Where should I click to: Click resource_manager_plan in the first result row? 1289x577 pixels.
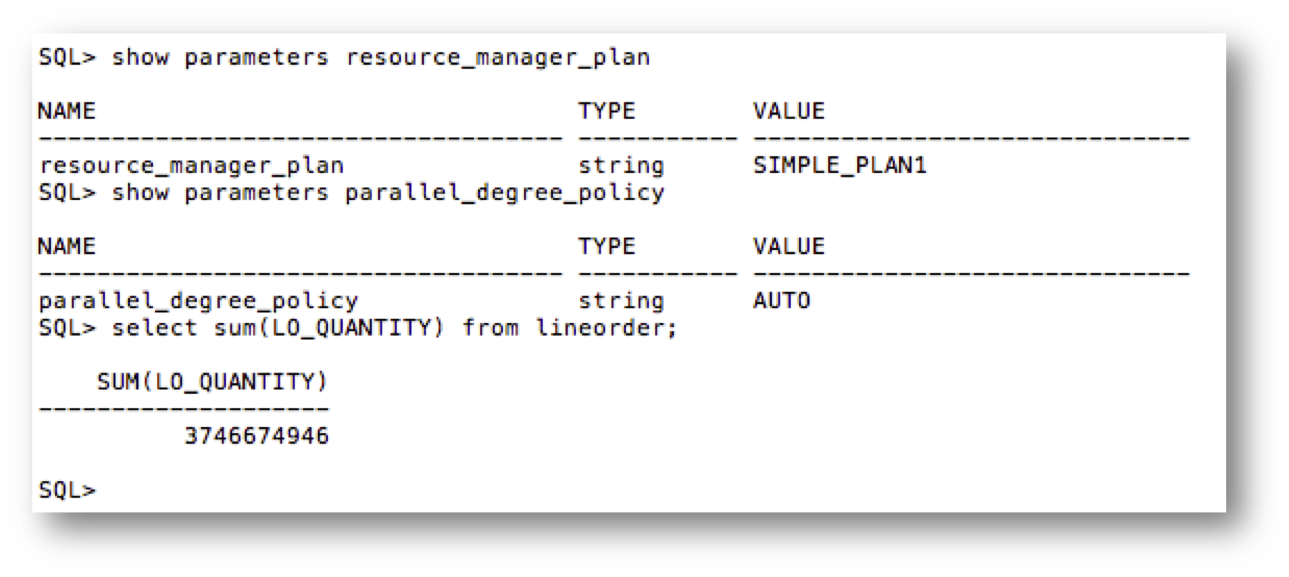tap(191, 166)
